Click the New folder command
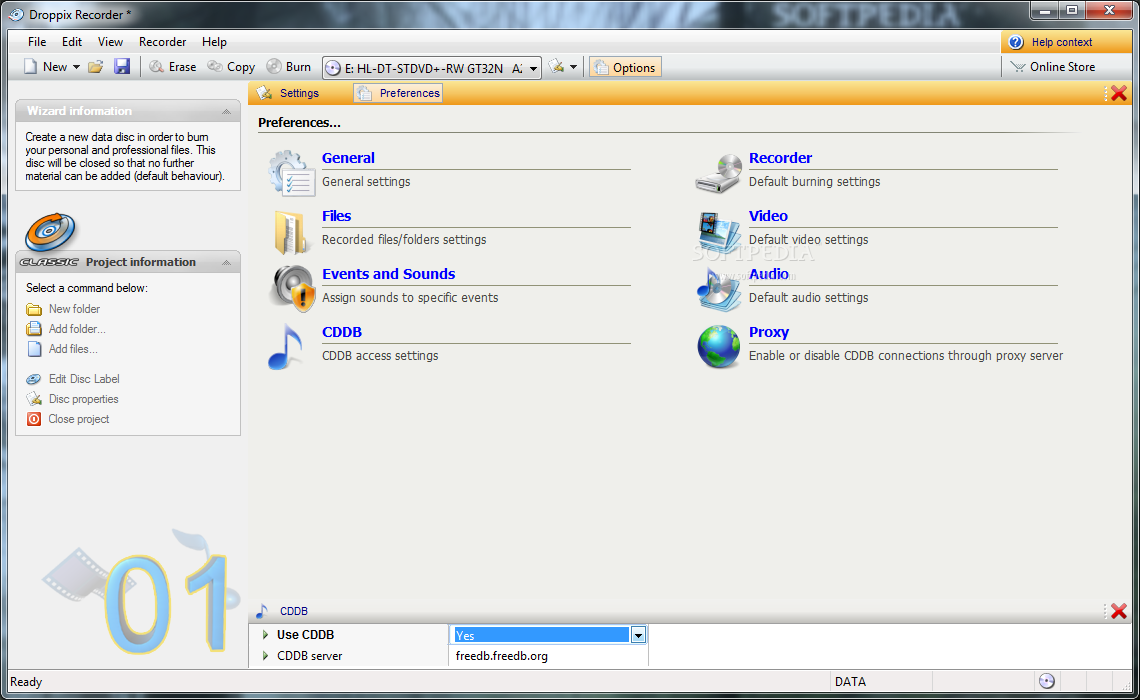Image resolution: width=1140 pixels, height=700 pixels. (x=74, y=309)
